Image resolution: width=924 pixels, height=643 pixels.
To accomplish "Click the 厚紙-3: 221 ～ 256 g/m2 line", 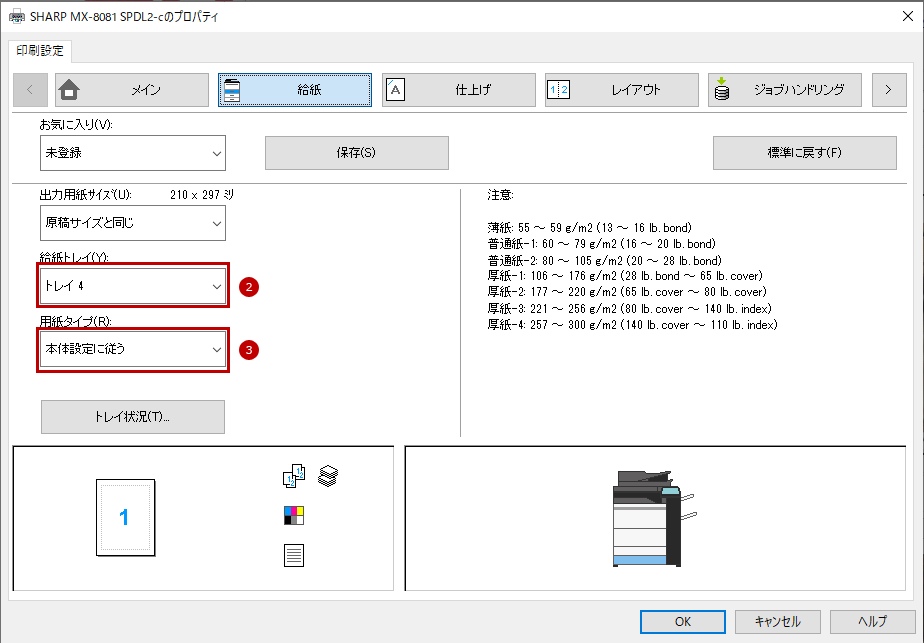I will pyautogui.click(x=629, y=308).
